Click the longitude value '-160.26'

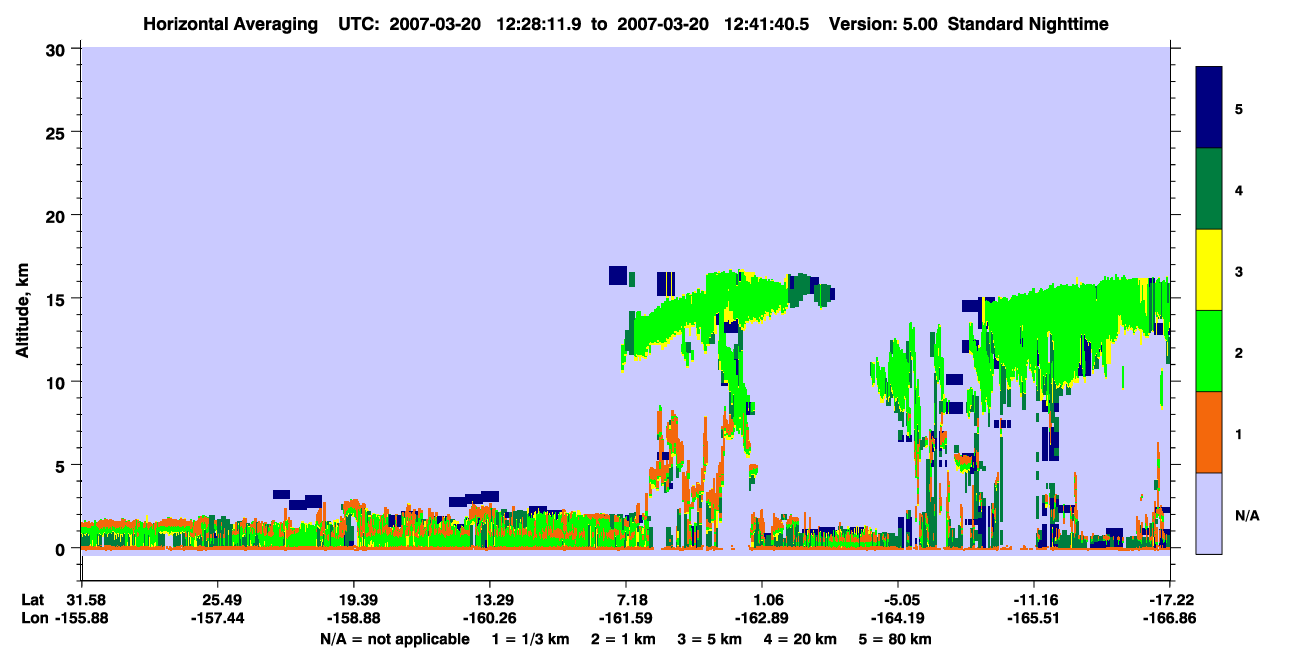pyautogui.click(x=489, y=618)
